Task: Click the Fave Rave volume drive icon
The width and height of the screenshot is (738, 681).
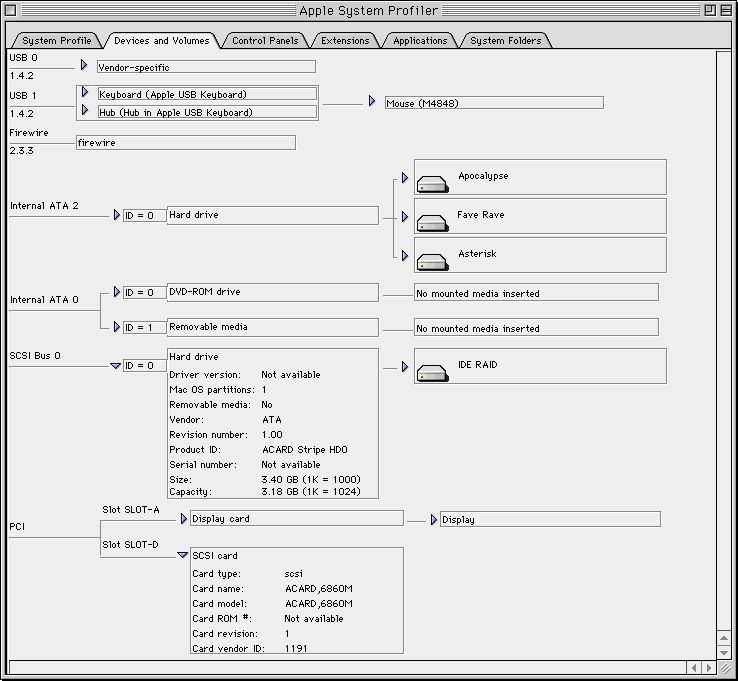Action: tap(432, 223)
